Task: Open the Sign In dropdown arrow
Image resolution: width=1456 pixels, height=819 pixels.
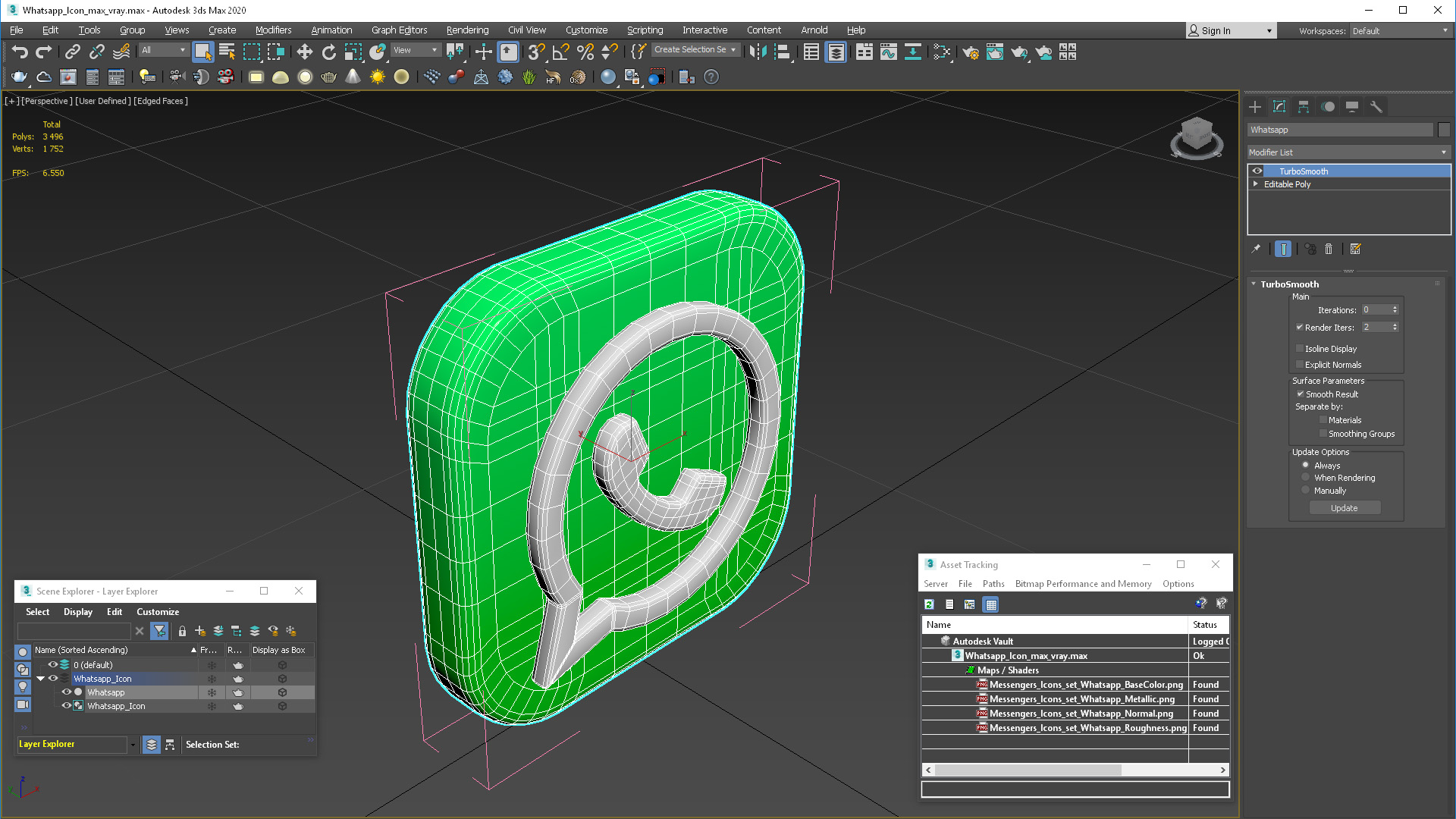Action: [x=1269, y=31]
